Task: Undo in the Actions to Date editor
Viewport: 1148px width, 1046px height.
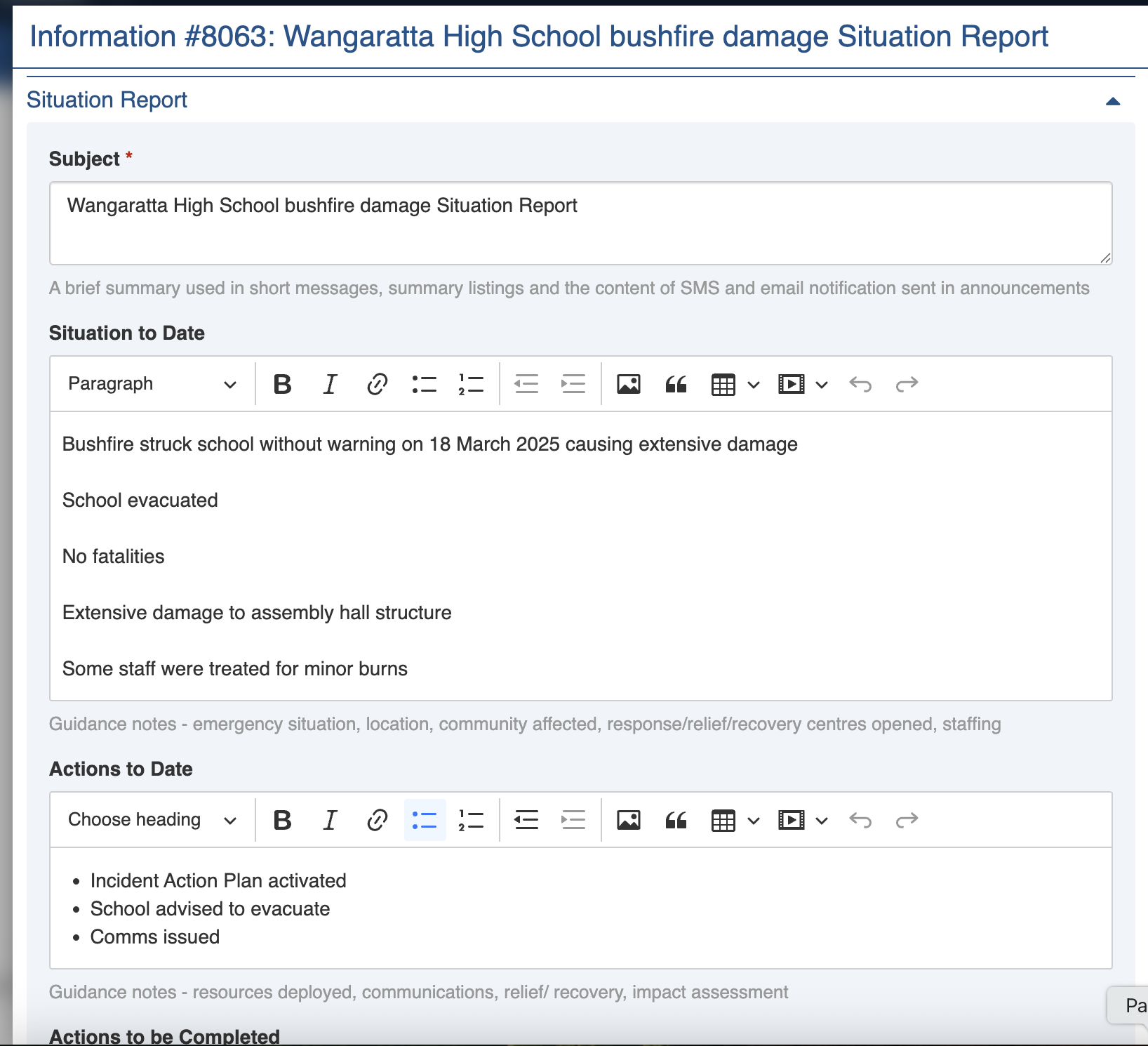Action: (x=860, y=820)
